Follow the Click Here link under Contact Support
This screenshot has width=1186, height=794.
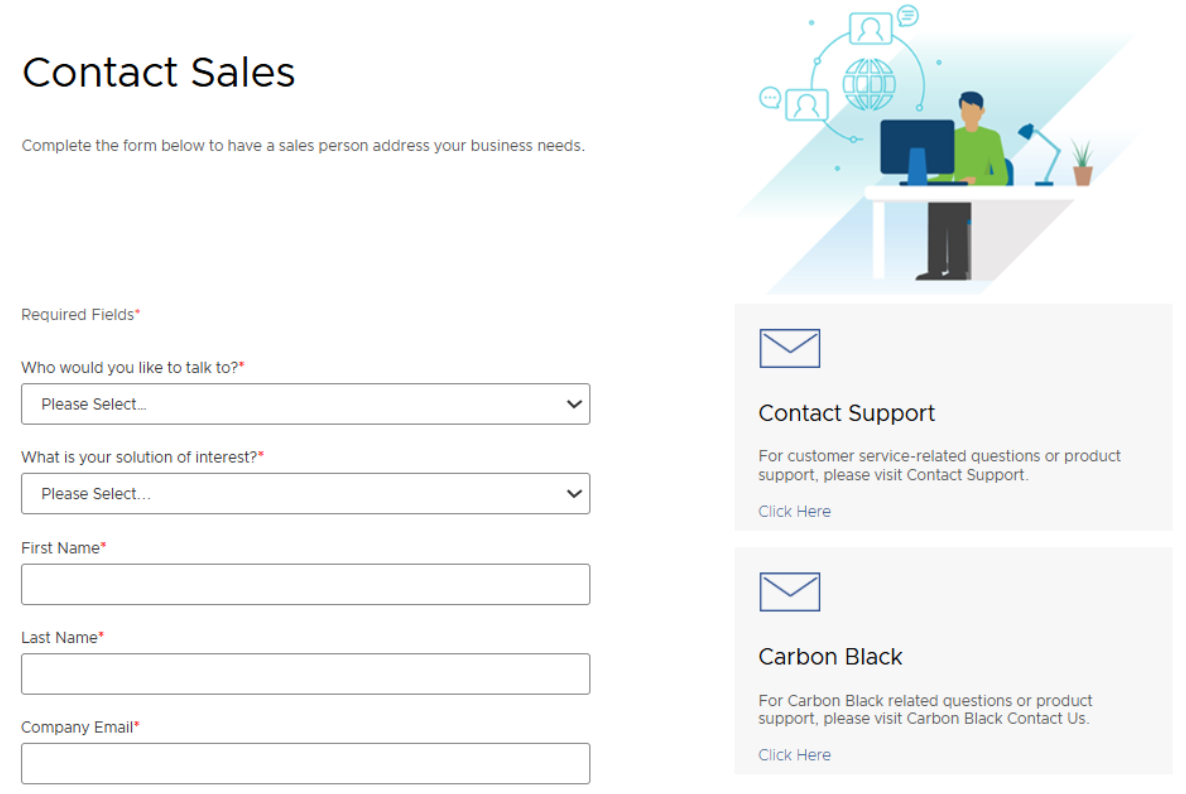point(794,511)
